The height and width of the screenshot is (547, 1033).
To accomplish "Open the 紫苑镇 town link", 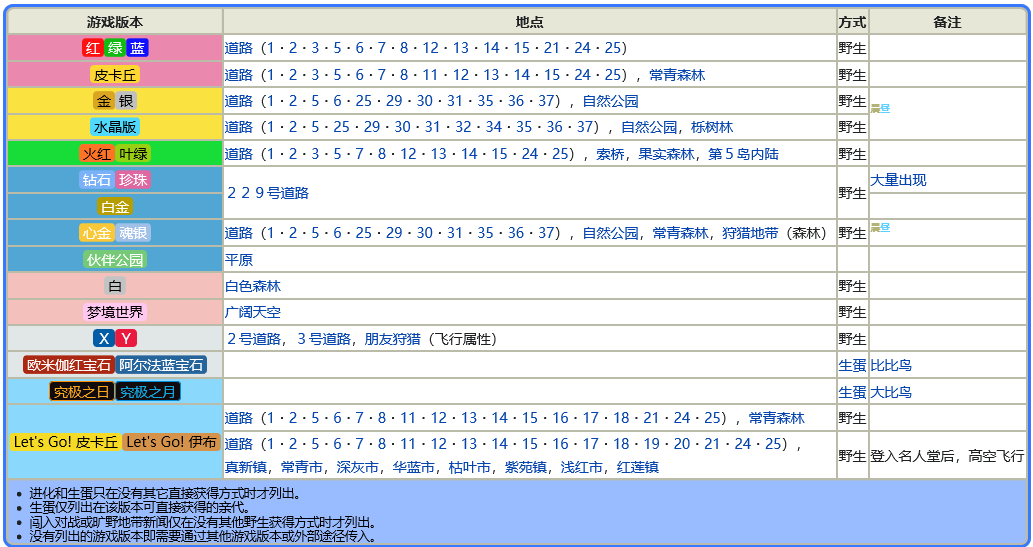I will coord(526,467).
